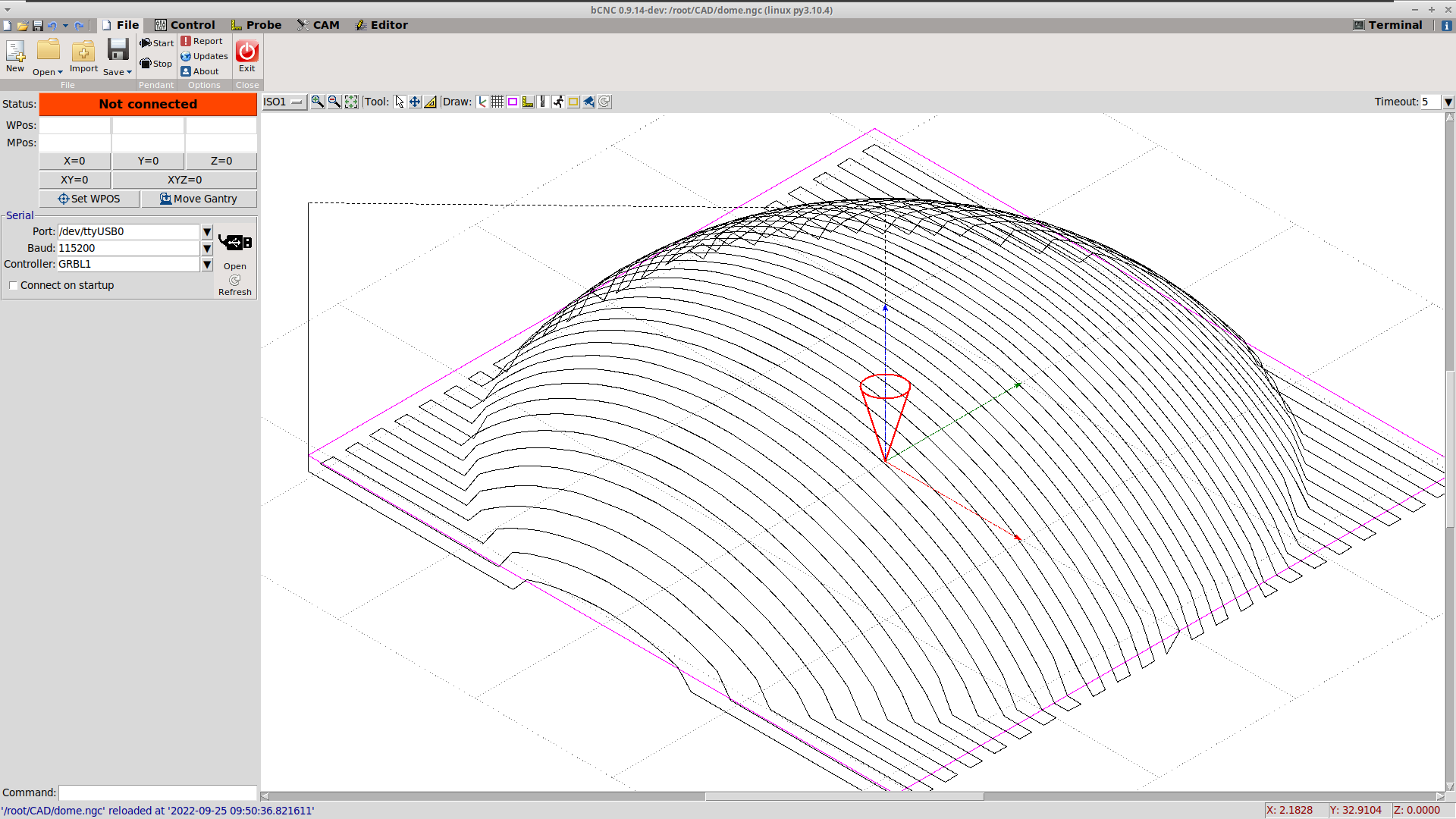
Task: Enable Connect on startup checkbox
Action: (x=14, y=286)
